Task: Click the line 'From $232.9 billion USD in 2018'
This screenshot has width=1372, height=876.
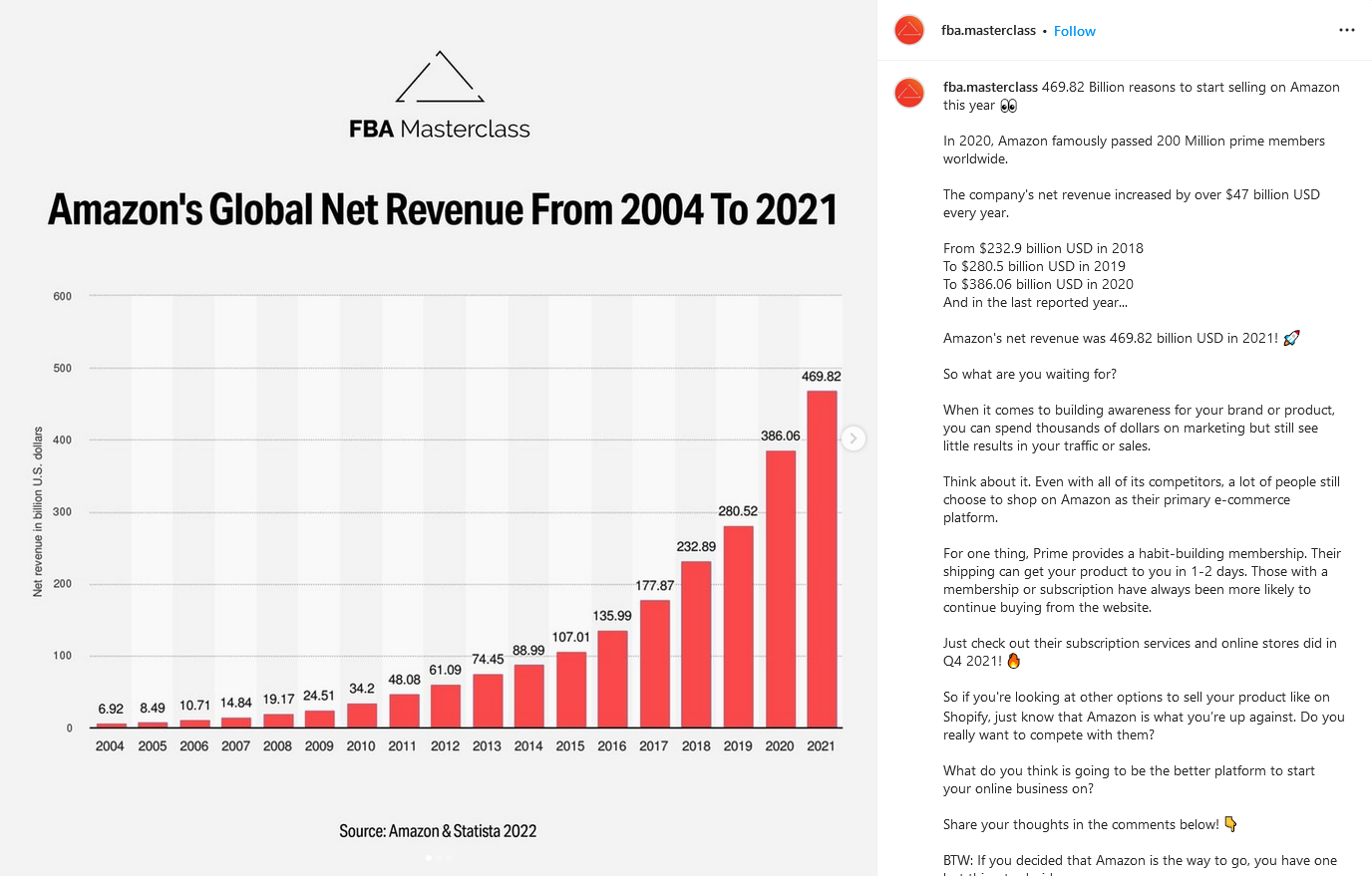Action: tap(1043, 249)
